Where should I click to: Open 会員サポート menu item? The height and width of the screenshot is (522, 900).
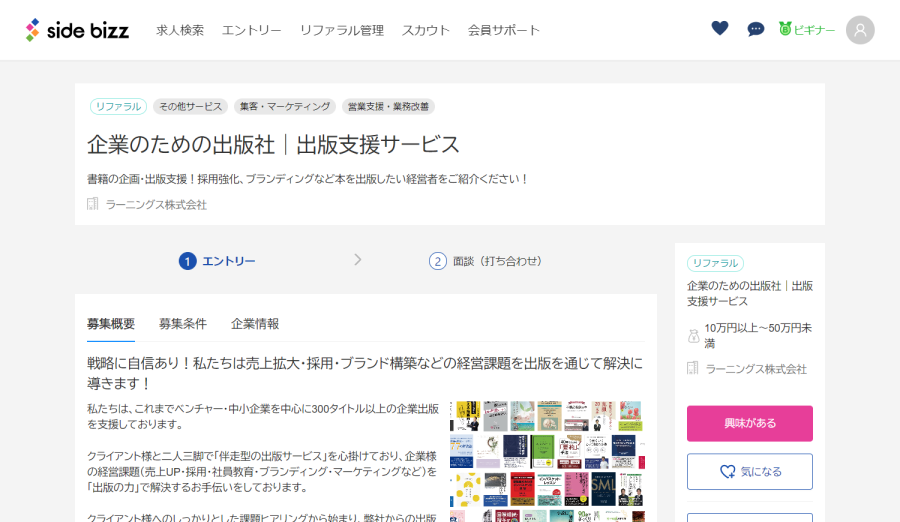pyautogui.click(x=503, y=30)
